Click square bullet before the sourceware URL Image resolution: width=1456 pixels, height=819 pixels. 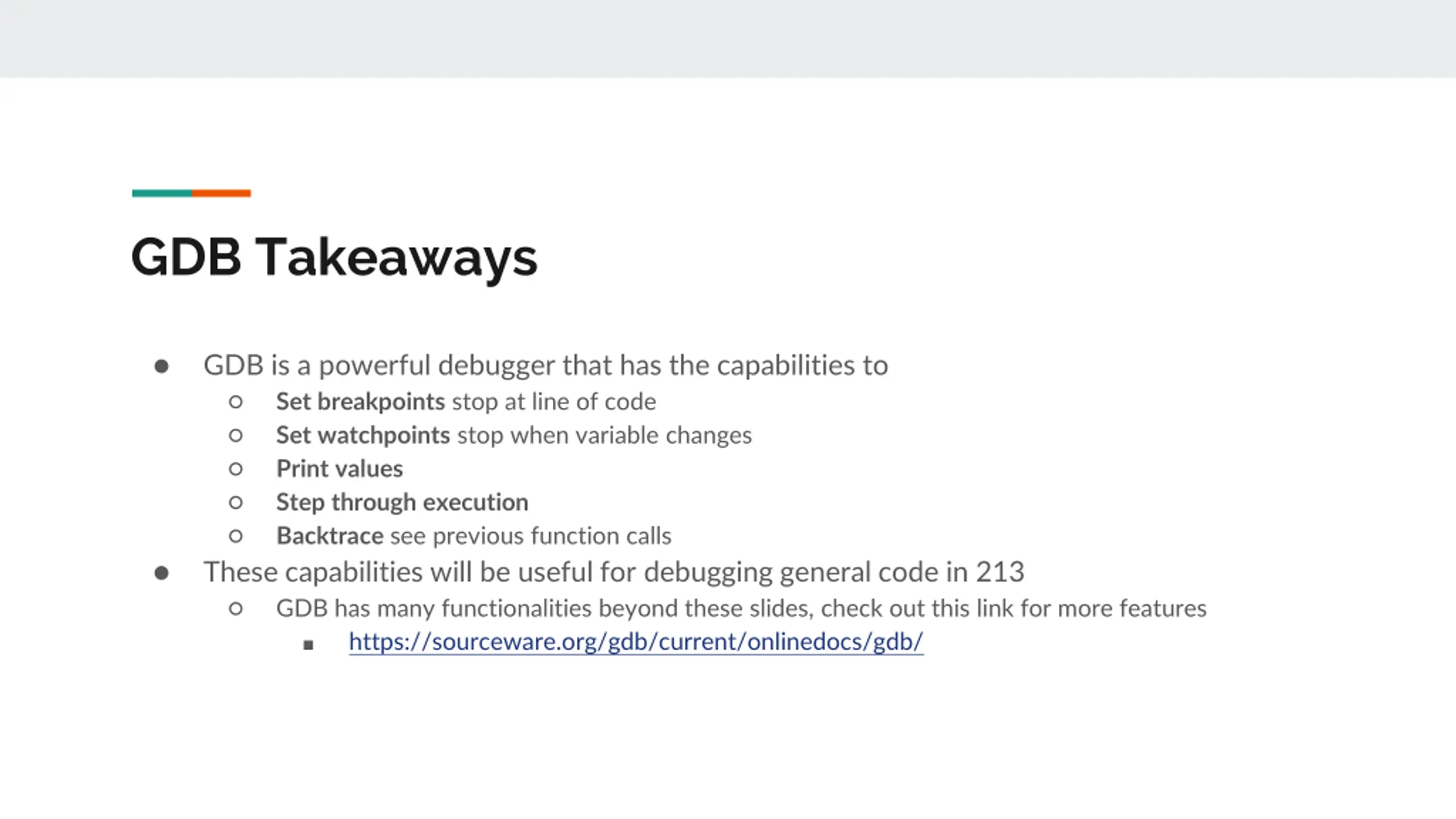pyautogui.click(x=308, y=645)
